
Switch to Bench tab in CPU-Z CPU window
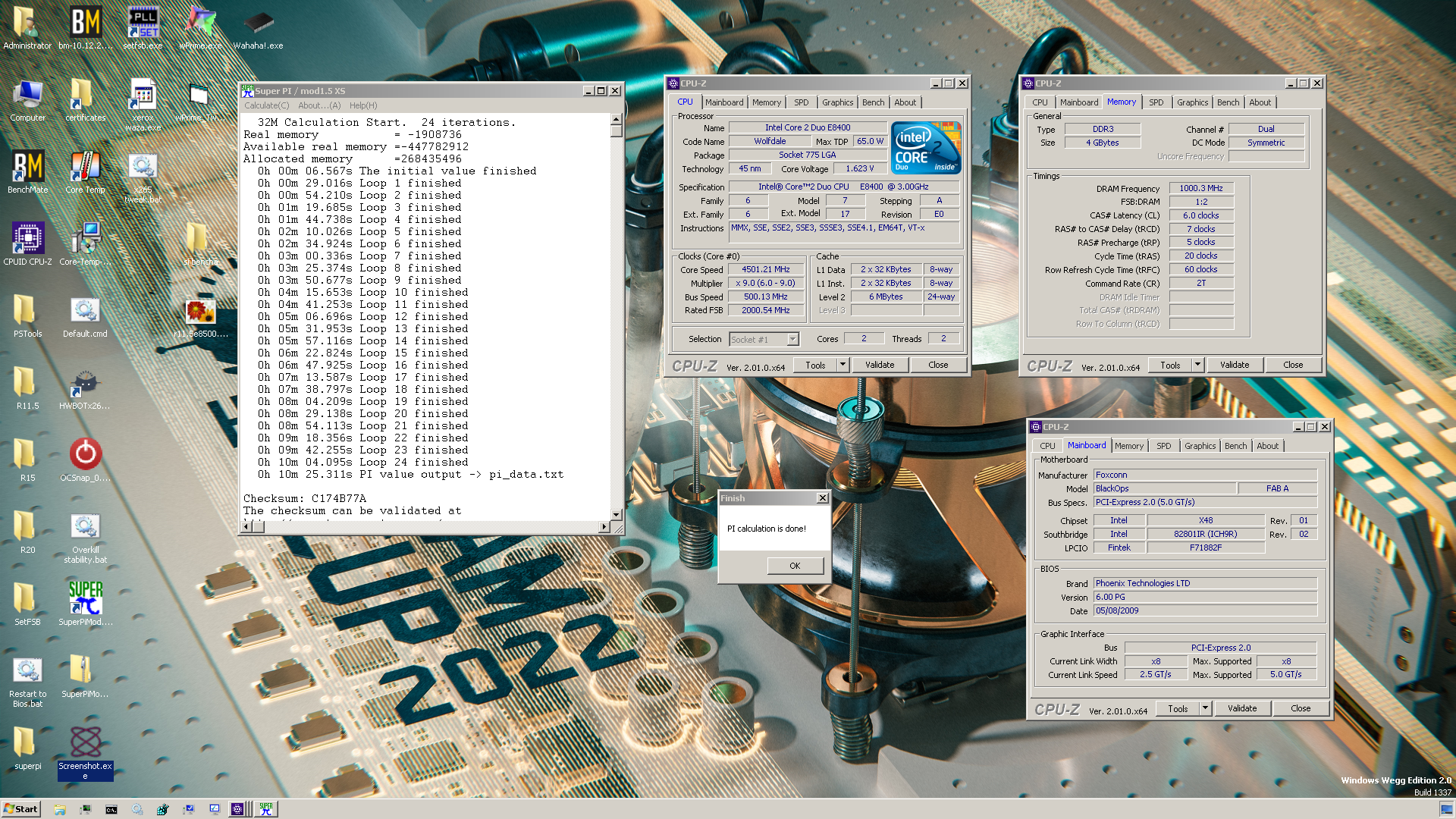tap(873, 102)
